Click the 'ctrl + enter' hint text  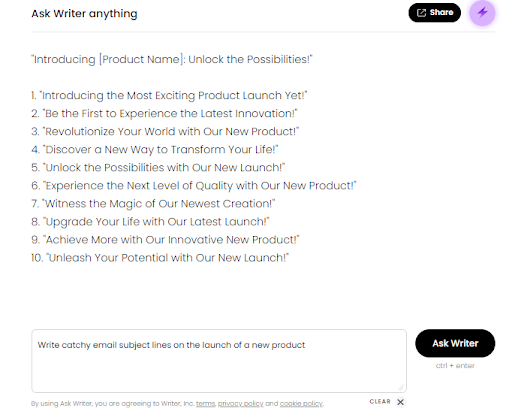pos(455,366)
